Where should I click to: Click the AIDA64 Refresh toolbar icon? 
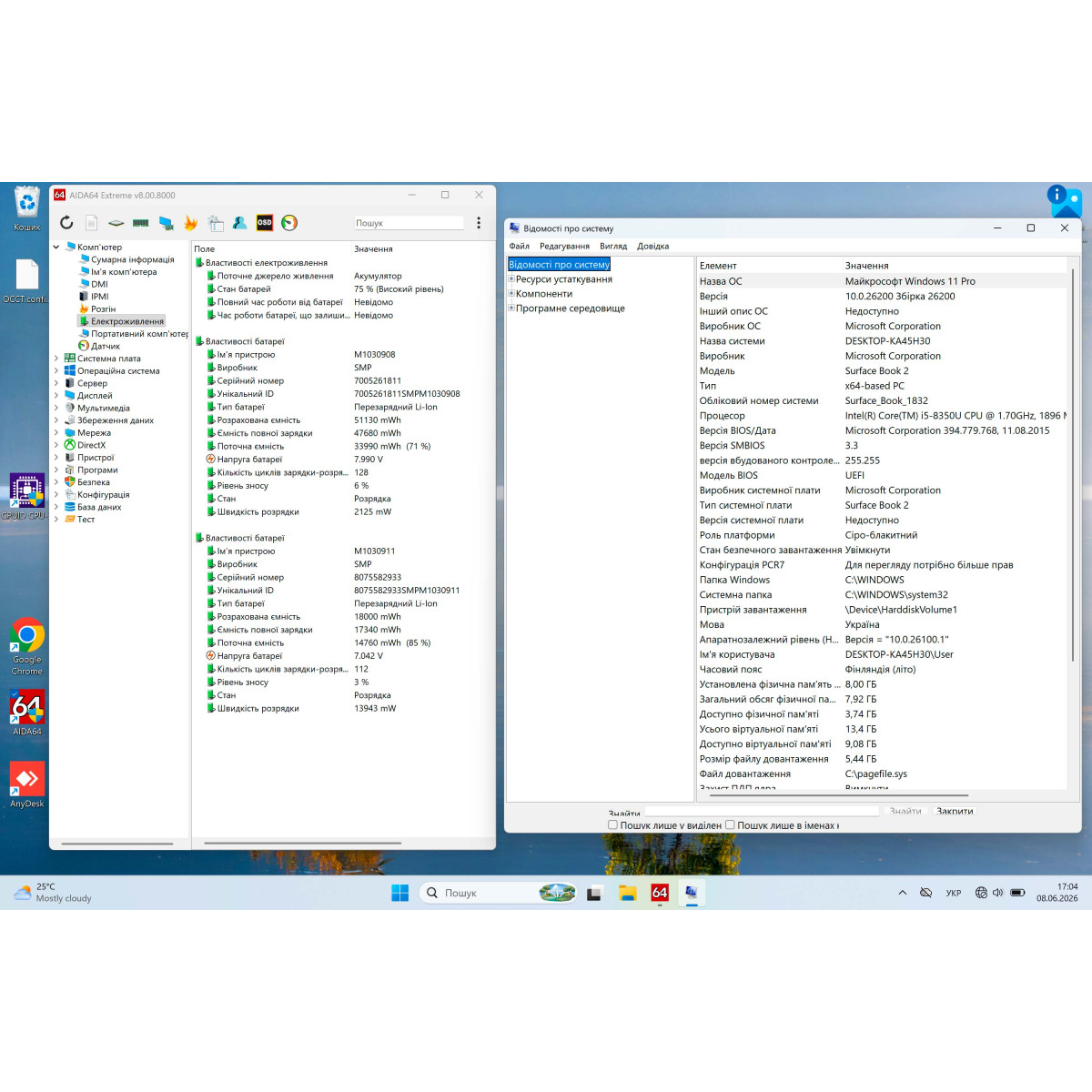click(x=66, y=223)
